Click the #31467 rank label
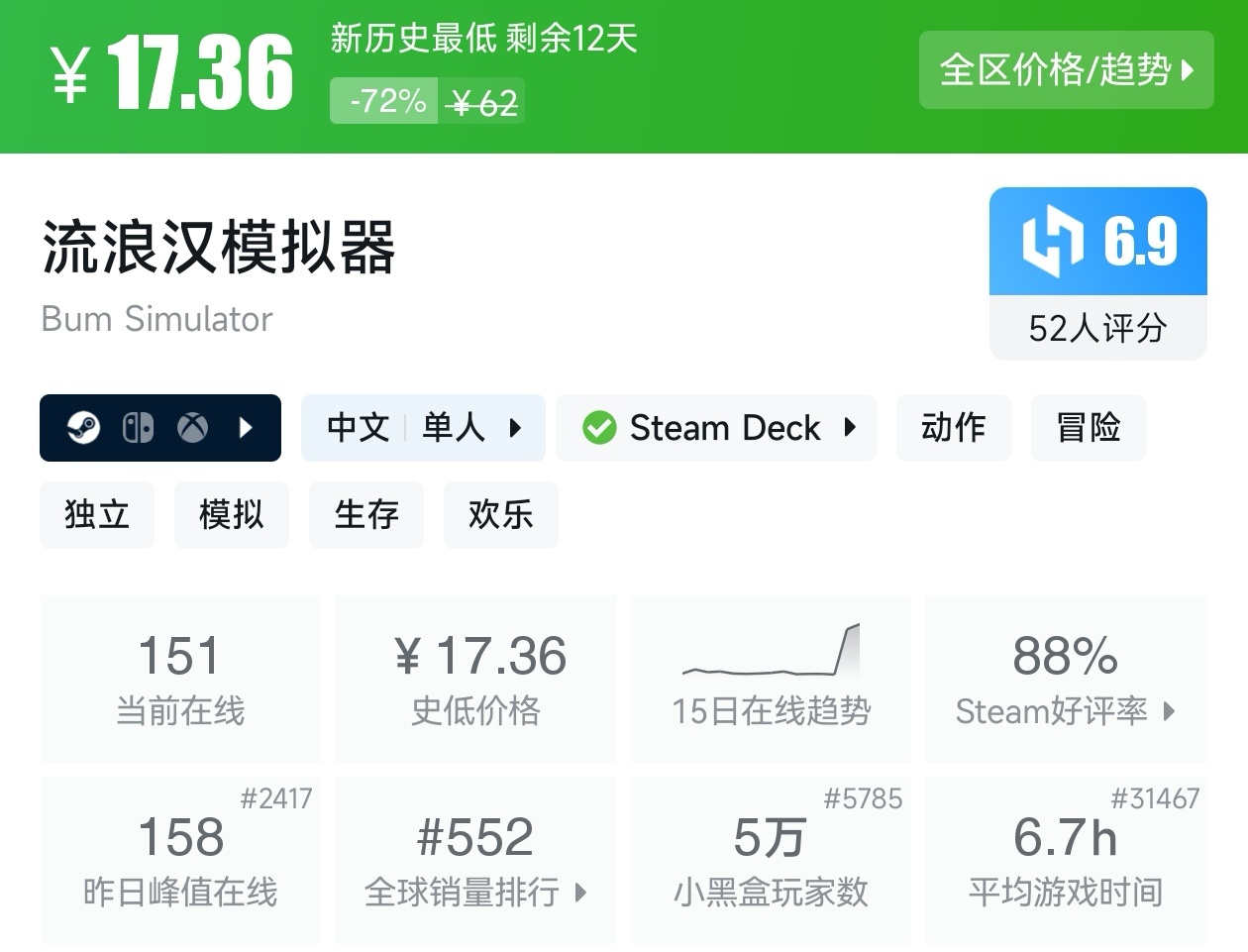This screenshot has height=952, width=1248. coord(1155,798)
